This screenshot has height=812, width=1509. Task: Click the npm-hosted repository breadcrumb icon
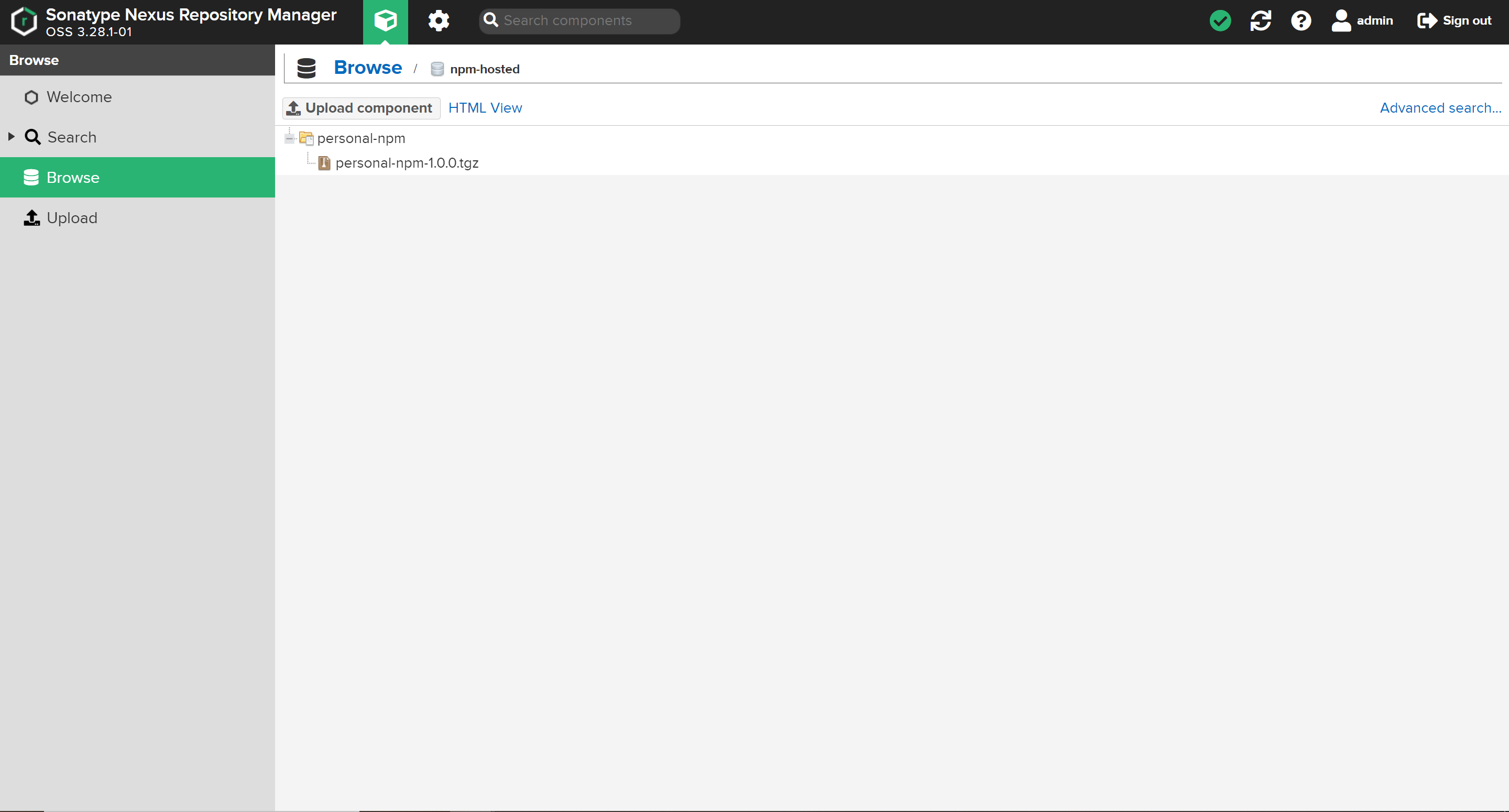coord(437,69)
